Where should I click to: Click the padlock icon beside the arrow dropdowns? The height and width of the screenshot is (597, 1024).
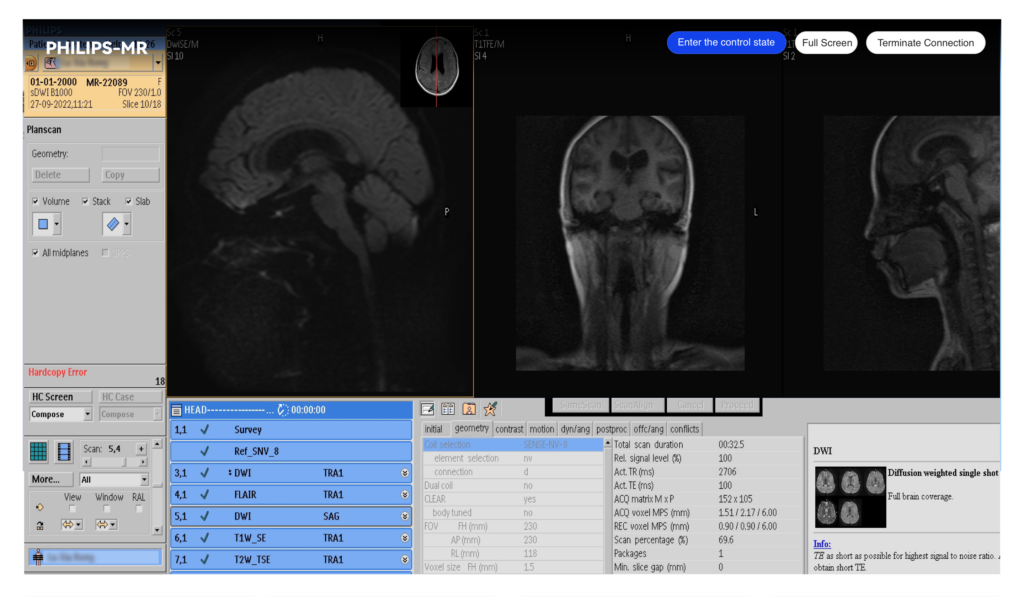click(x=40, y=525)
